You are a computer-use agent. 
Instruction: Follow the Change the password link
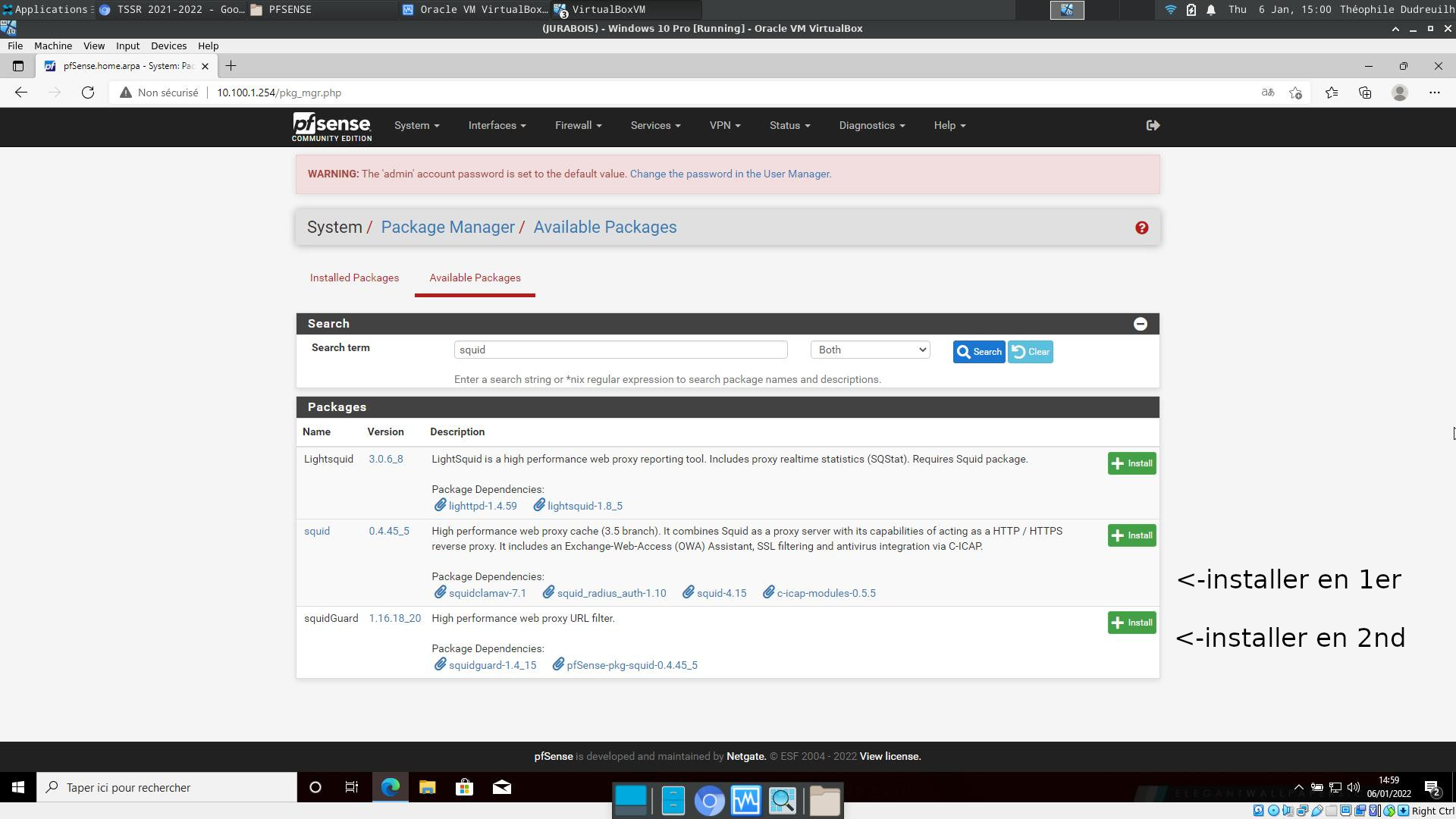tap(730, 174)
